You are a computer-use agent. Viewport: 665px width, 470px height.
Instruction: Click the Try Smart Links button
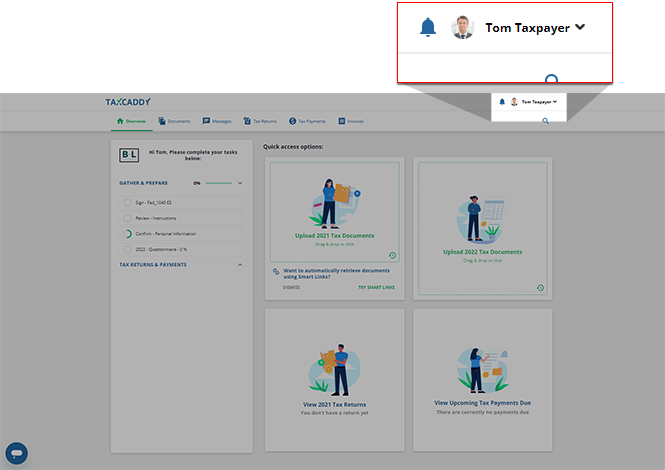click(376, 288)
